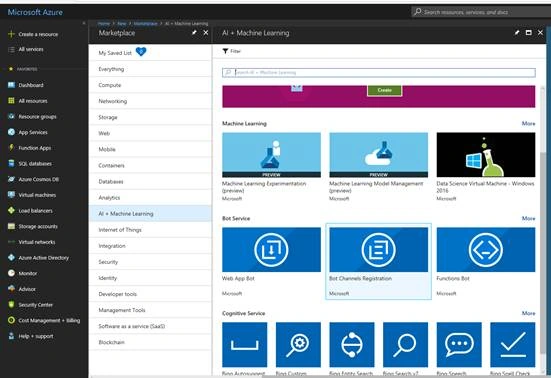The width and height of the screenshot is (551, 378).
Task: Select Networking category
Action: (150, 101)
